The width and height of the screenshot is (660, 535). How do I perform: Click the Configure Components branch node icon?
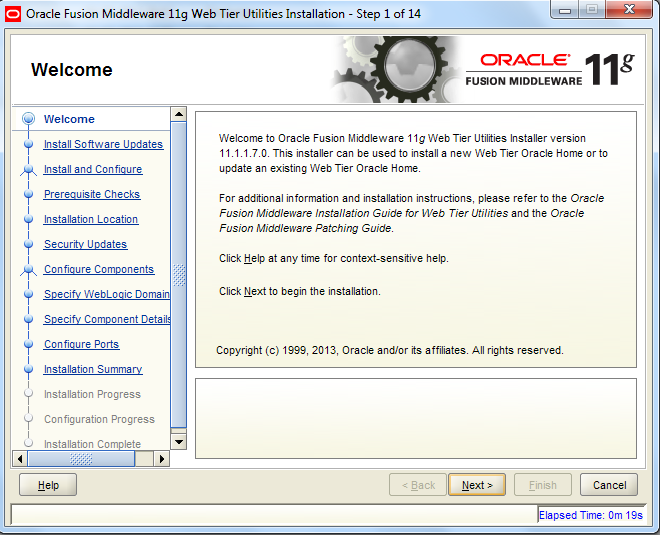(29, 270)
